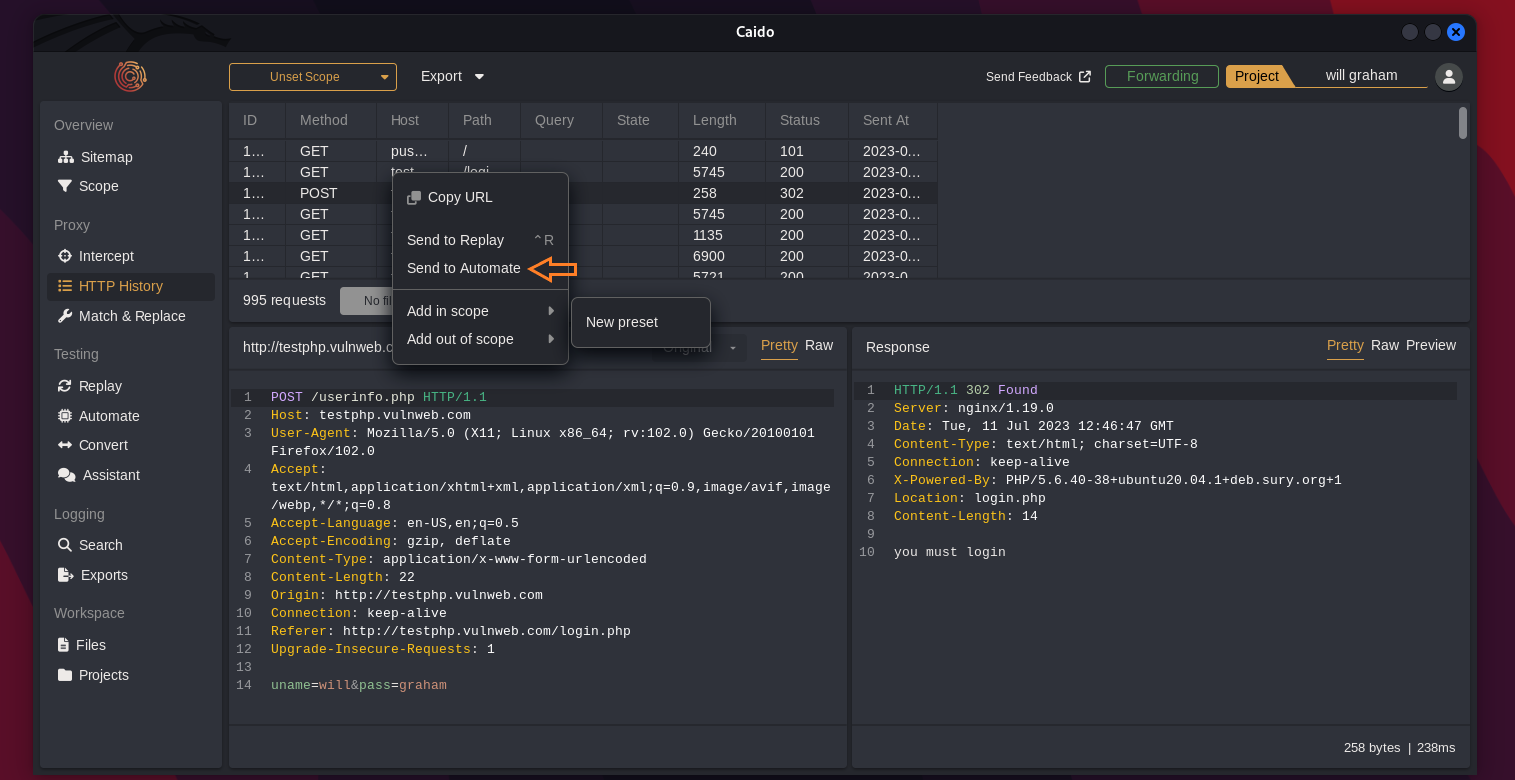
Task: Switch response view to Raw tab
Action: [x=1385, y=345]
